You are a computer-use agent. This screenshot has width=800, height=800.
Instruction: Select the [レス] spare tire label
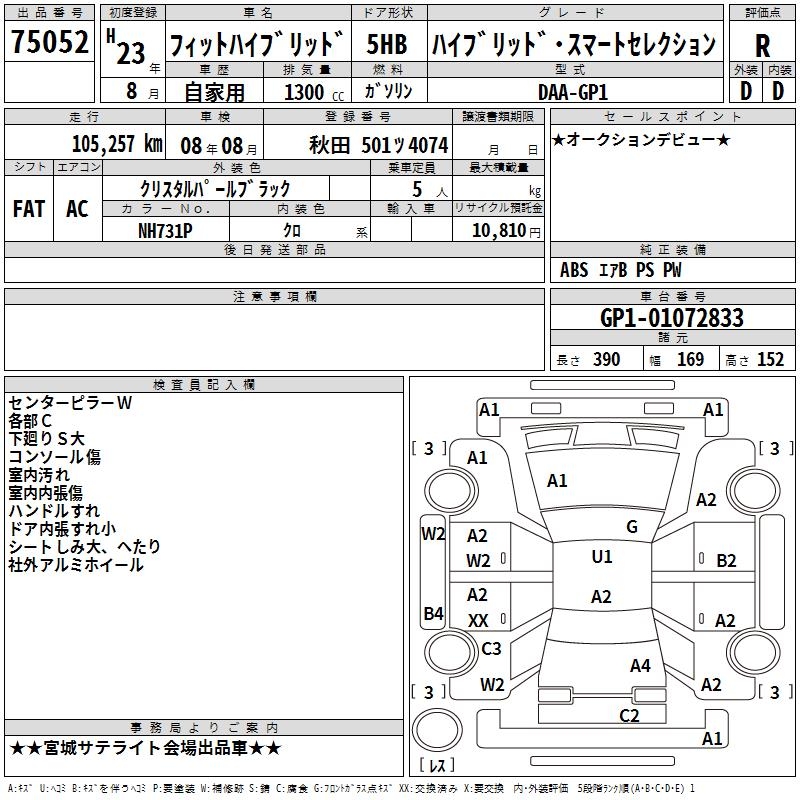(437, 765)
